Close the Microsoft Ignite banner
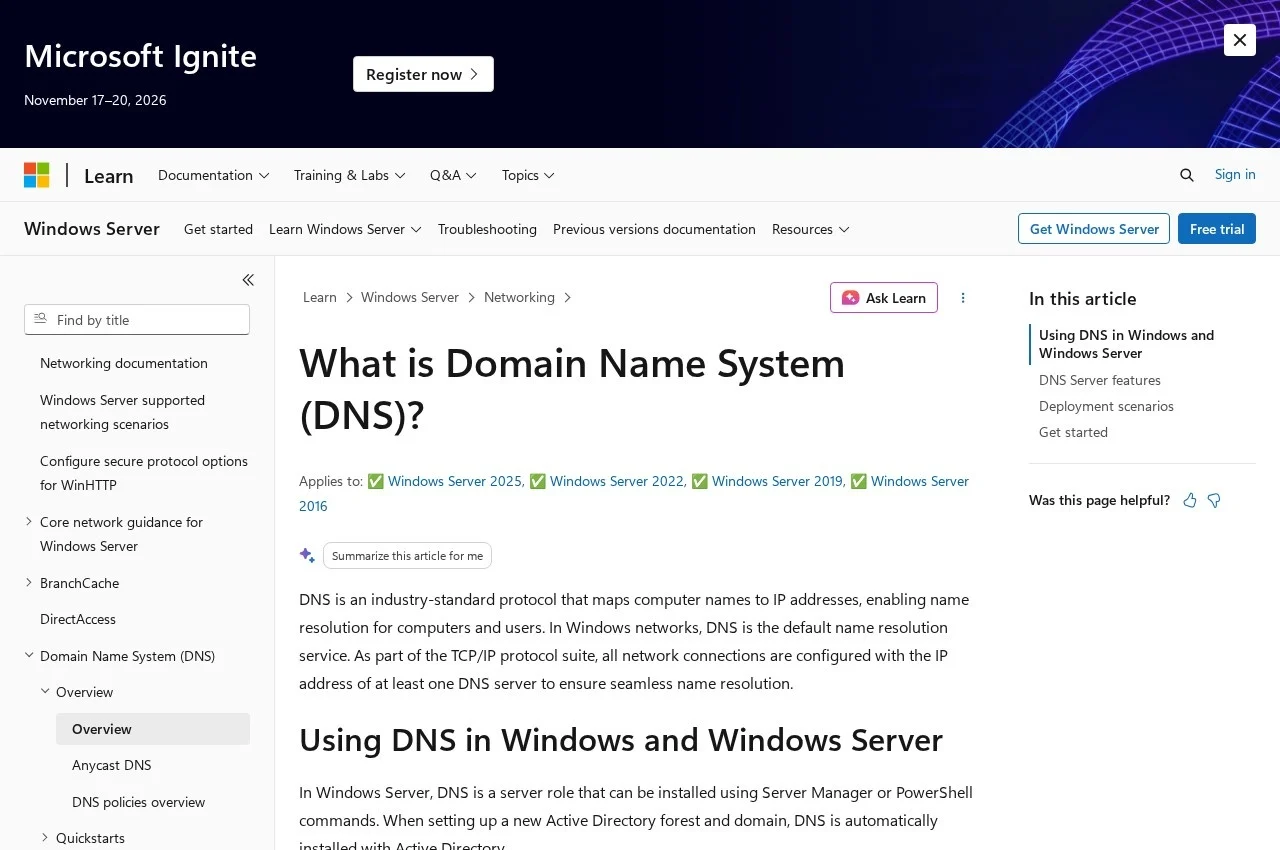This screenshot has height=850, width=1280. (1240, 40)
